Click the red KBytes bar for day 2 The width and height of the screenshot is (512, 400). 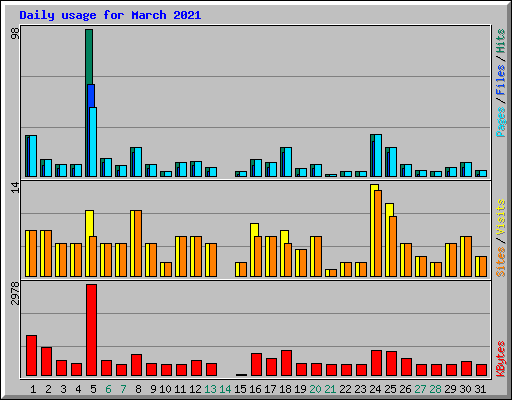tap(46, 362)
